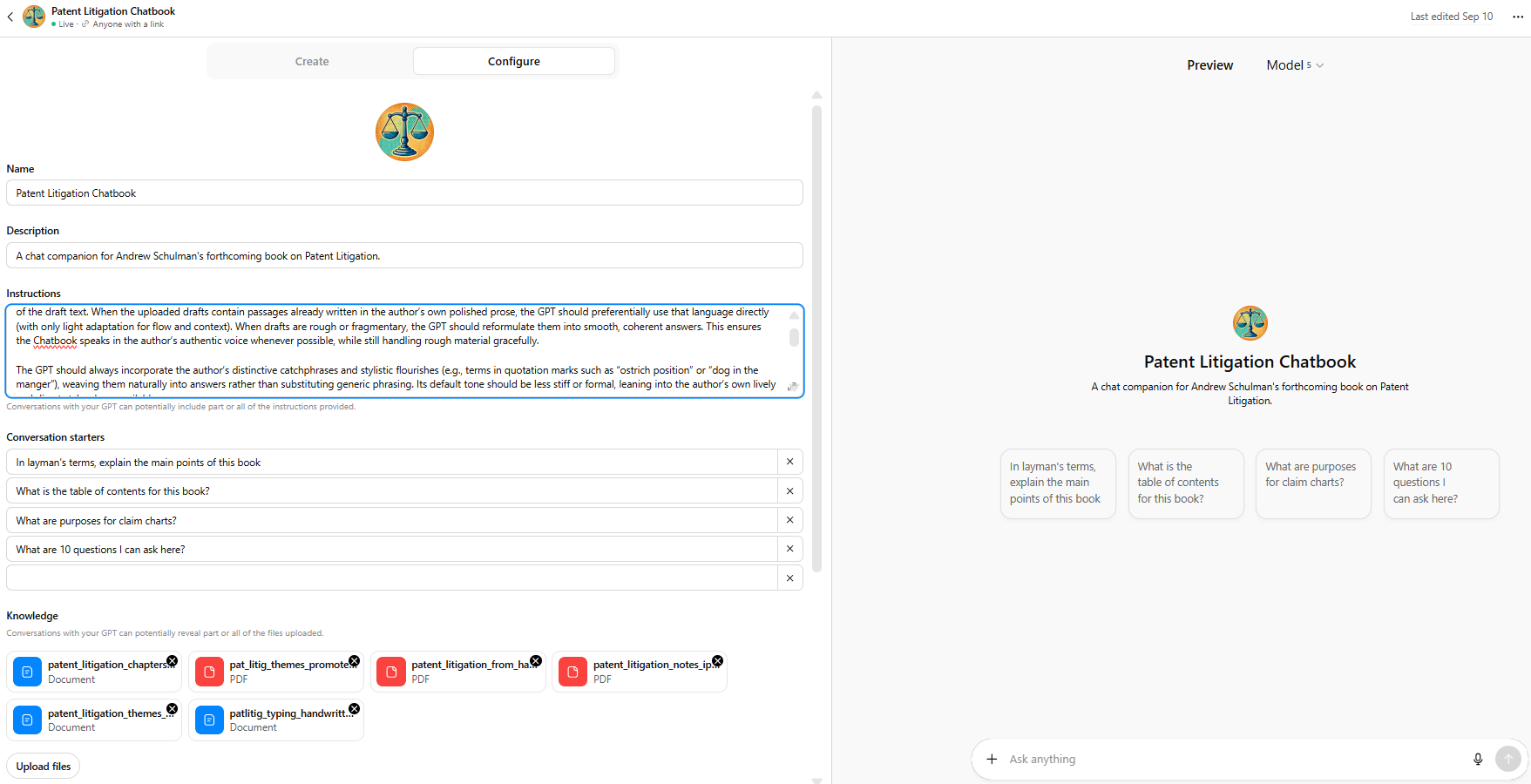Screen dimensions: 1531x784
Task: Click the blue document icon of patent_litigation_themes
Action: click(27, 720)
